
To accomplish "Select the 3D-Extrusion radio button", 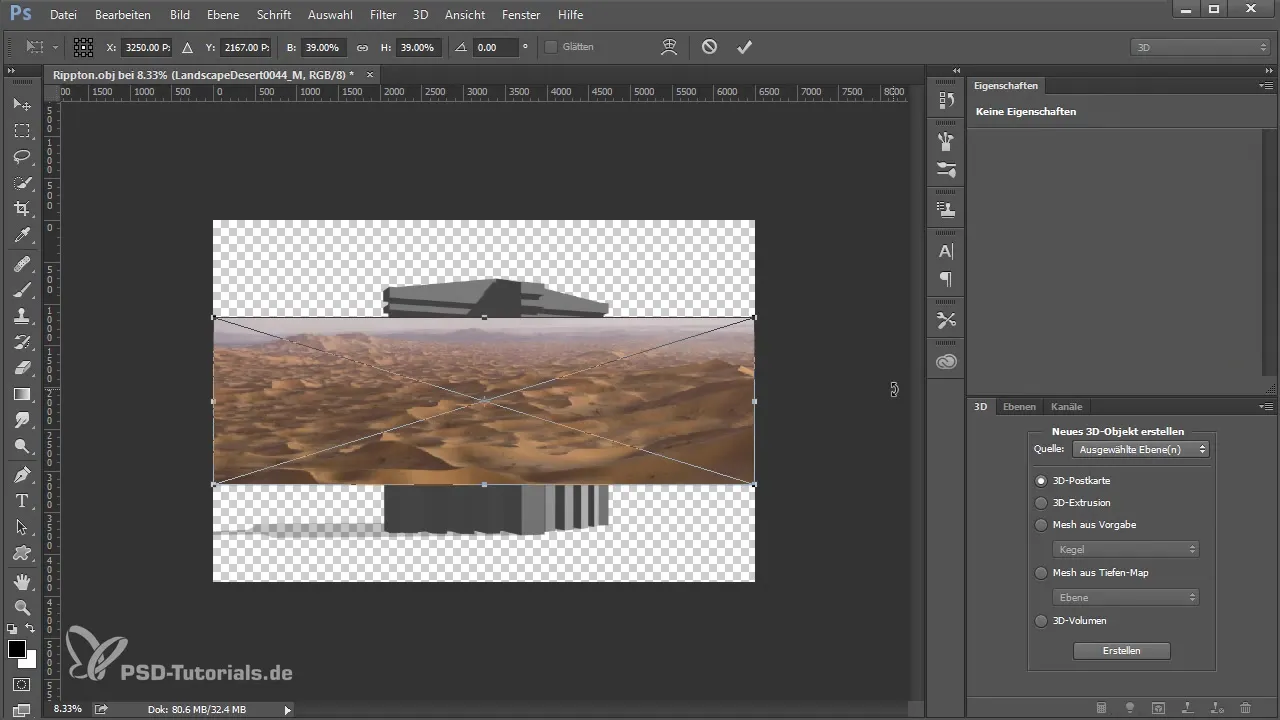I will (1041, 503).
